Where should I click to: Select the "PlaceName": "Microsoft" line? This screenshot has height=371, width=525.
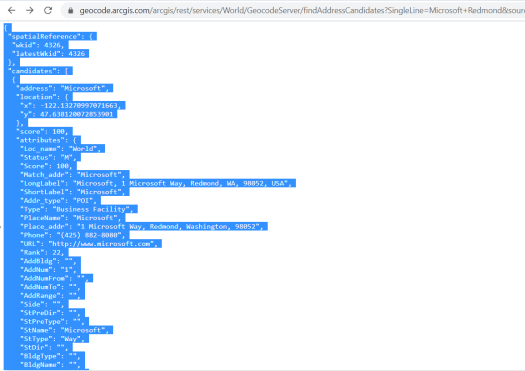(x=72, y=218)
